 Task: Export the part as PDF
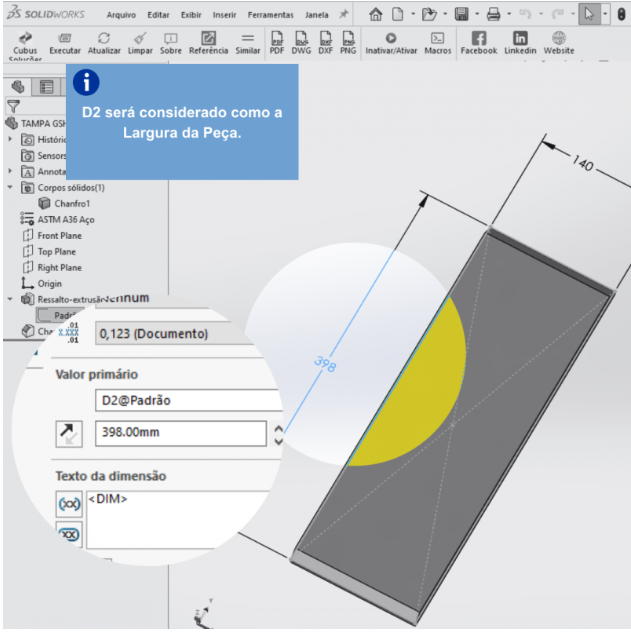[x=277, y=38]
